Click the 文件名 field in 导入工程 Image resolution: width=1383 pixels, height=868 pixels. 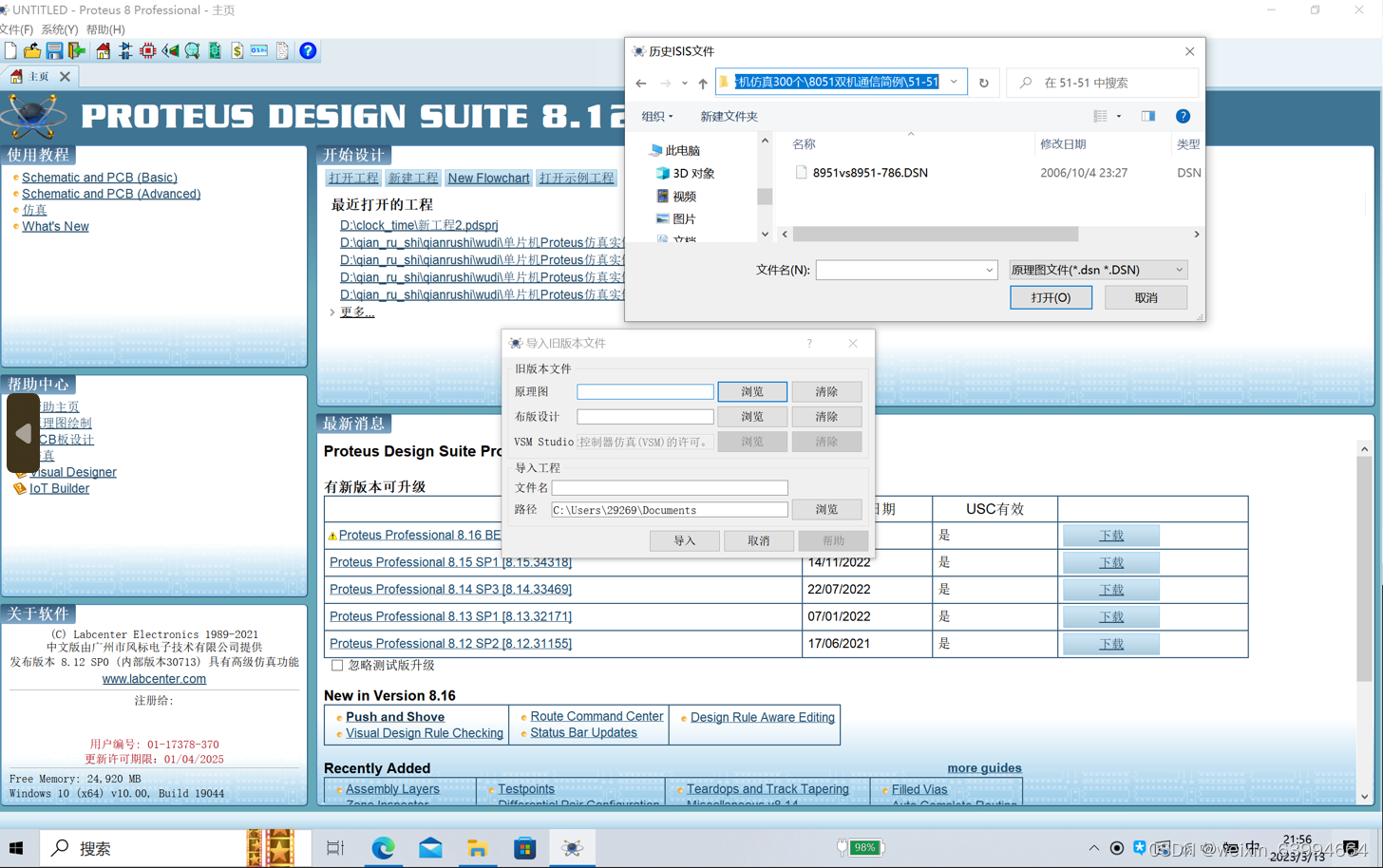tap(670, 487)
